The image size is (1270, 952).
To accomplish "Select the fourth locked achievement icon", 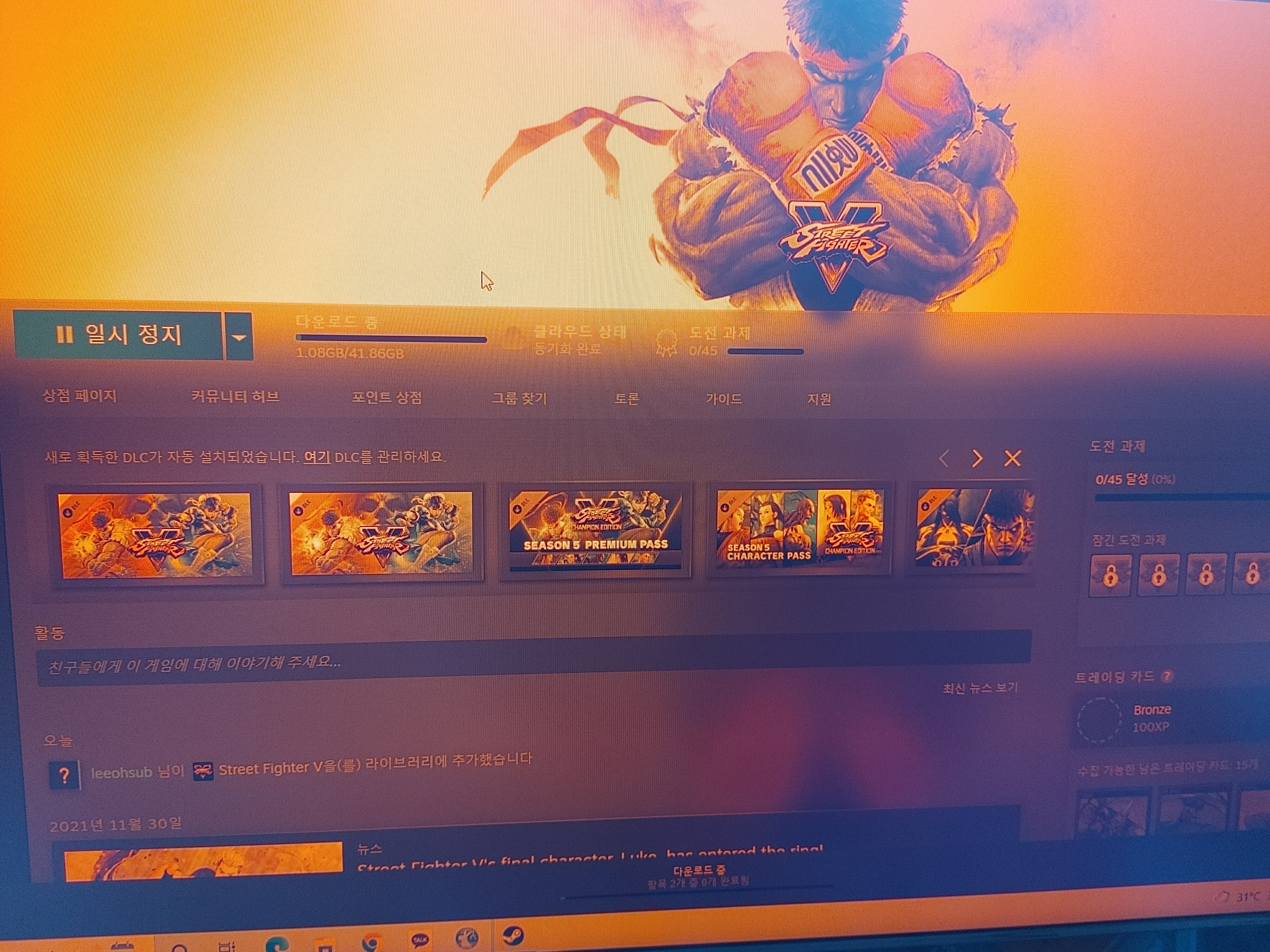I will [x=1251, y=574].
